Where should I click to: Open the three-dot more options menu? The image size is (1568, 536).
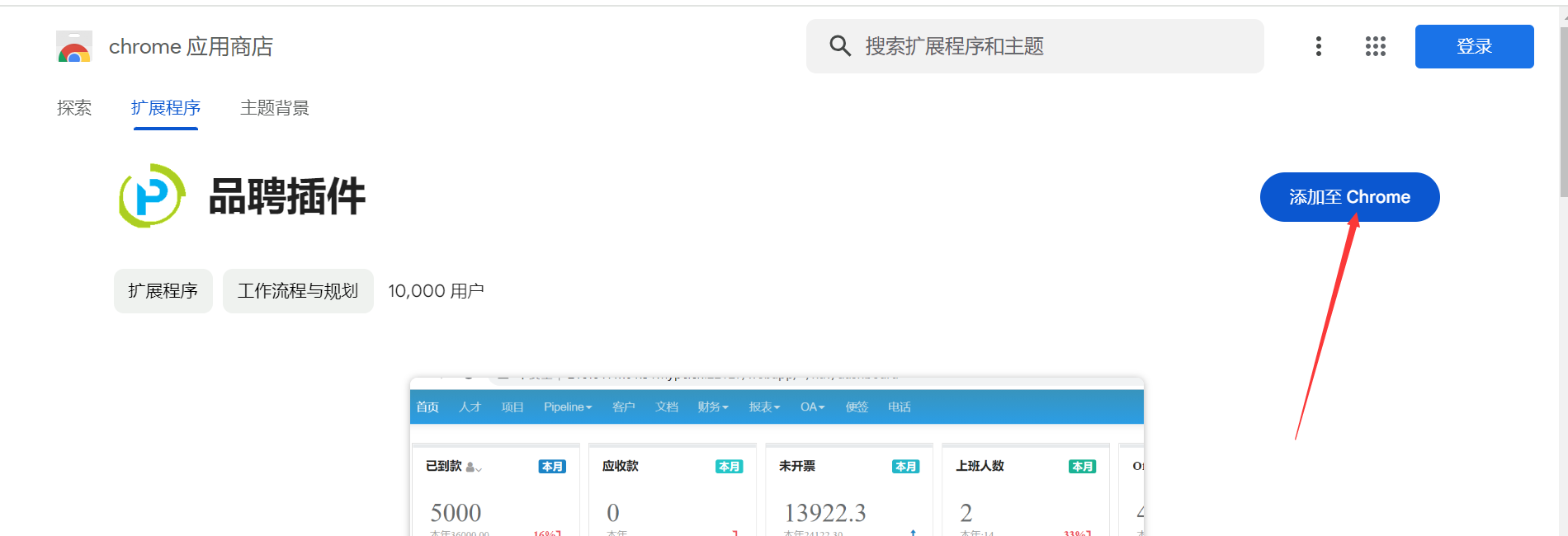[x=1319, y=46]
